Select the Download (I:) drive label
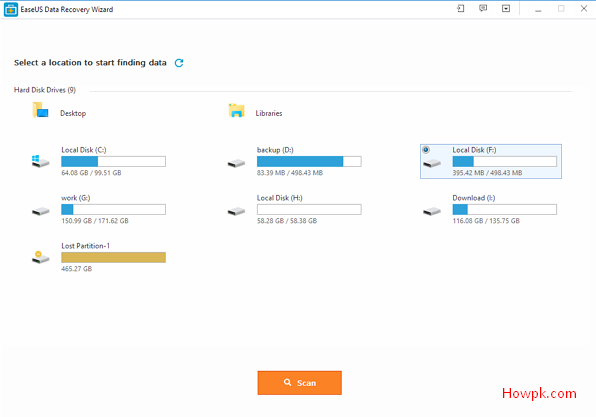 pos(474,198)
